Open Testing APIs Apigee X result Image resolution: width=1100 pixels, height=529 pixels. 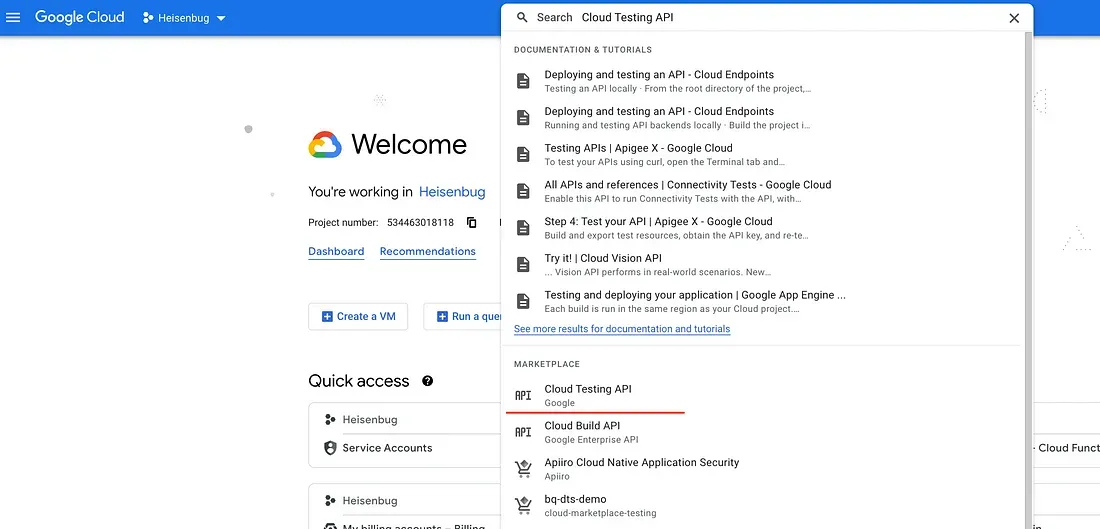[761, 154]
